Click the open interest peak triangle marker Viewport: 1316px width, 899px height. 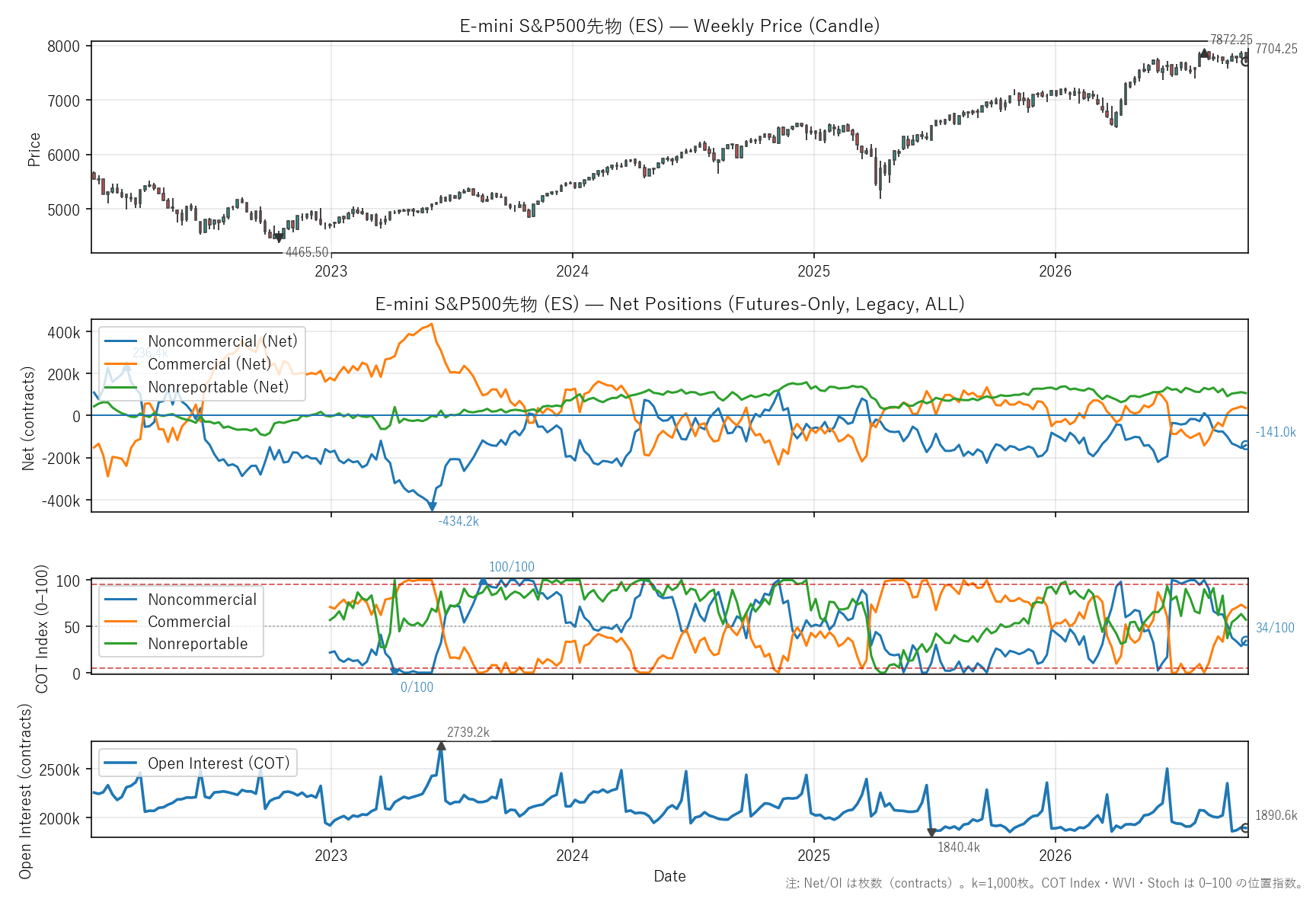point(441,746)
